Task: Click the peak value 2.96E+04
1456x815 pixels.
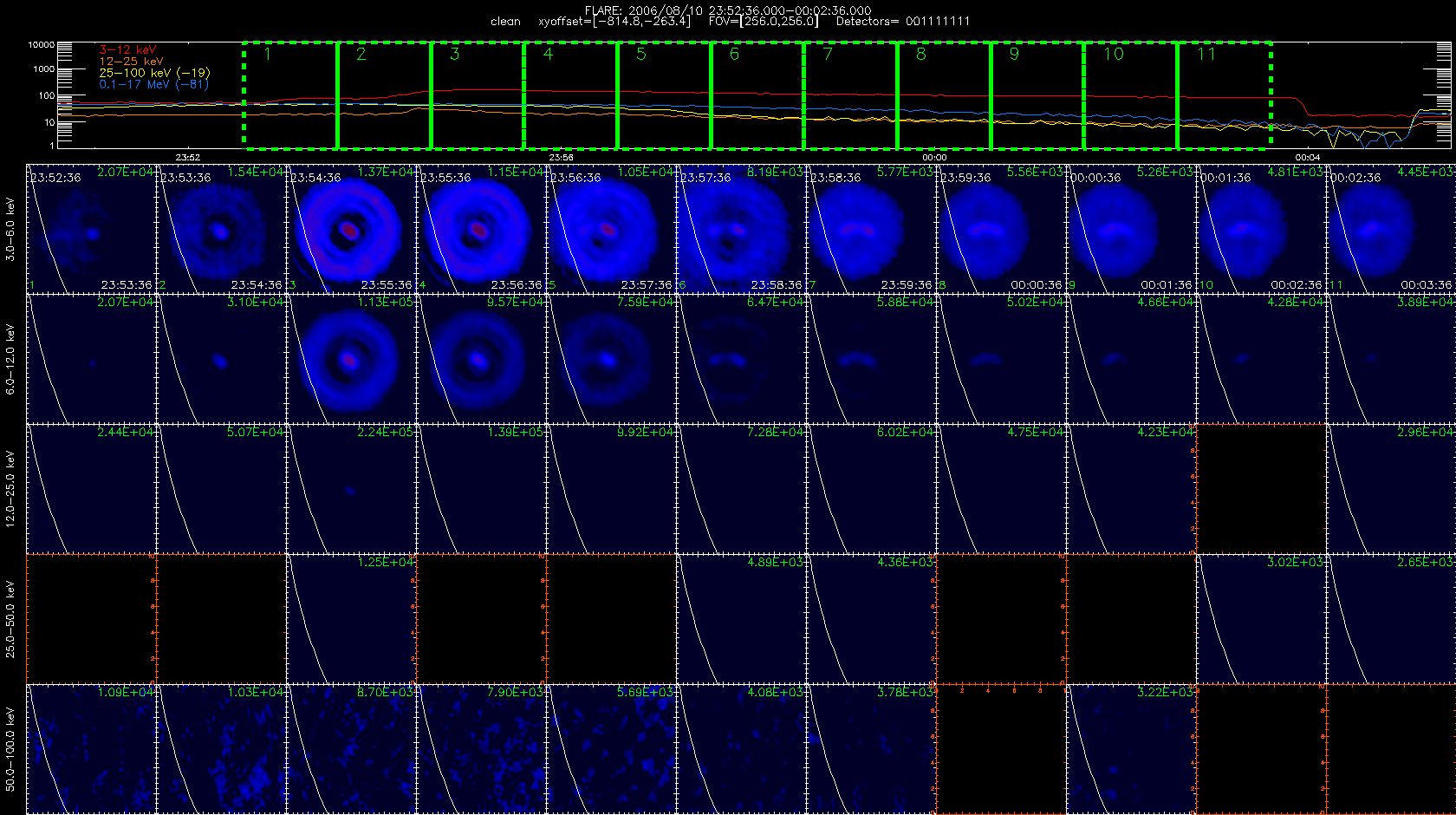Action: tap(1426, 432)
